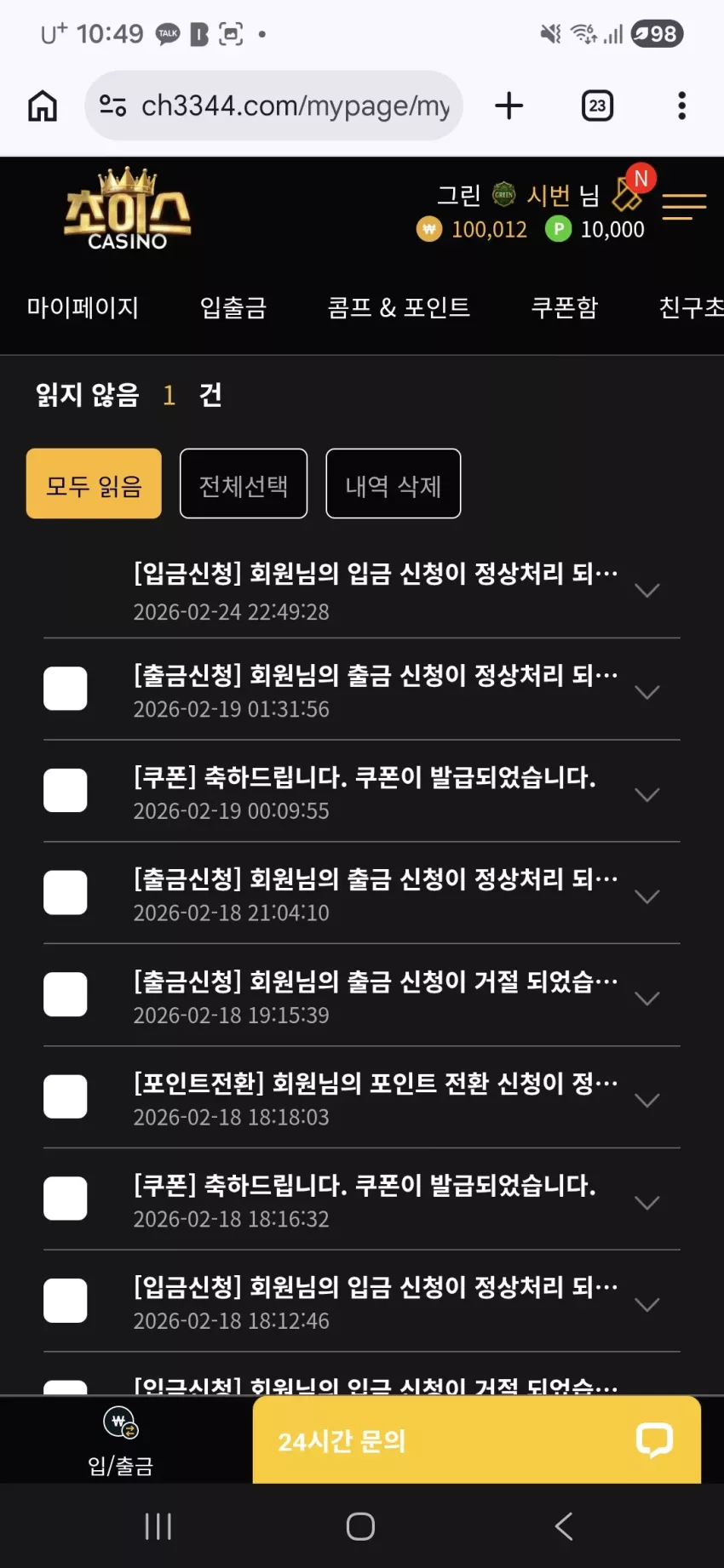Image resolution: width=724 pixels, height=1568 pixels.
Task: Open the tab switcher showing 23
Action: point(597,106)
